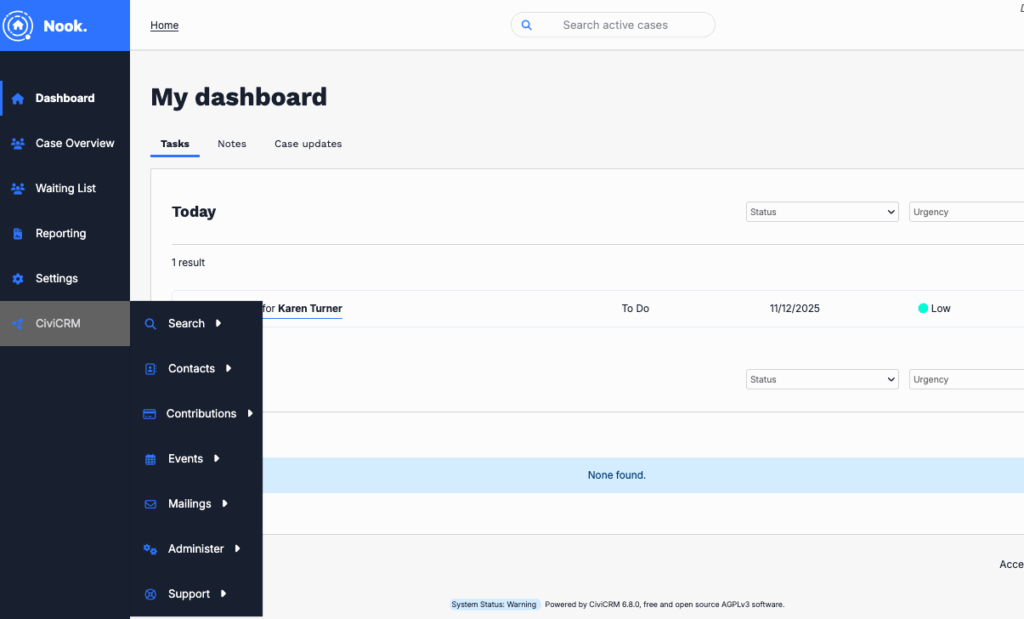Click the Reporting document icon

click(17, 233)
